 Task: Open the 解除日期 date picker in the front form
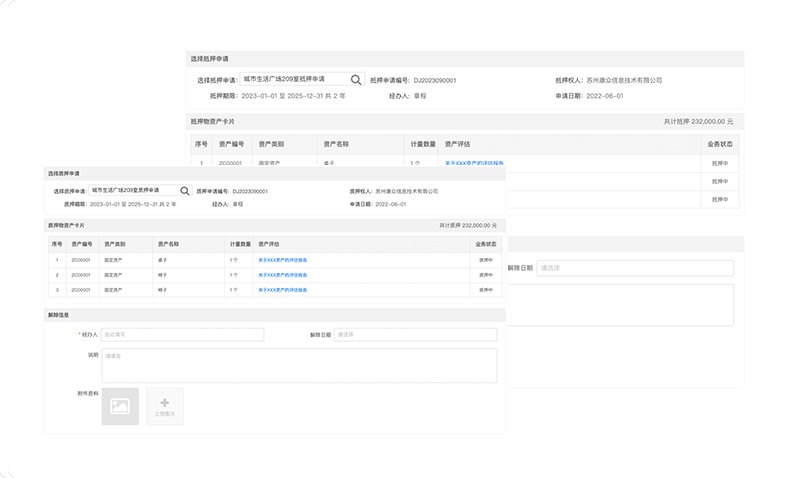tap(415, 335)
